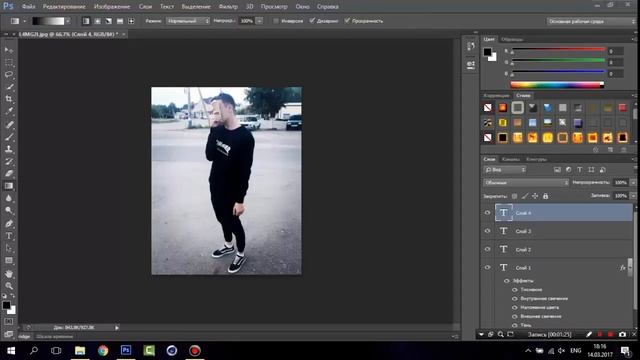Click the fx icon on Слой 1
This screenshot has height=360, width=640.
pos(622,268)
